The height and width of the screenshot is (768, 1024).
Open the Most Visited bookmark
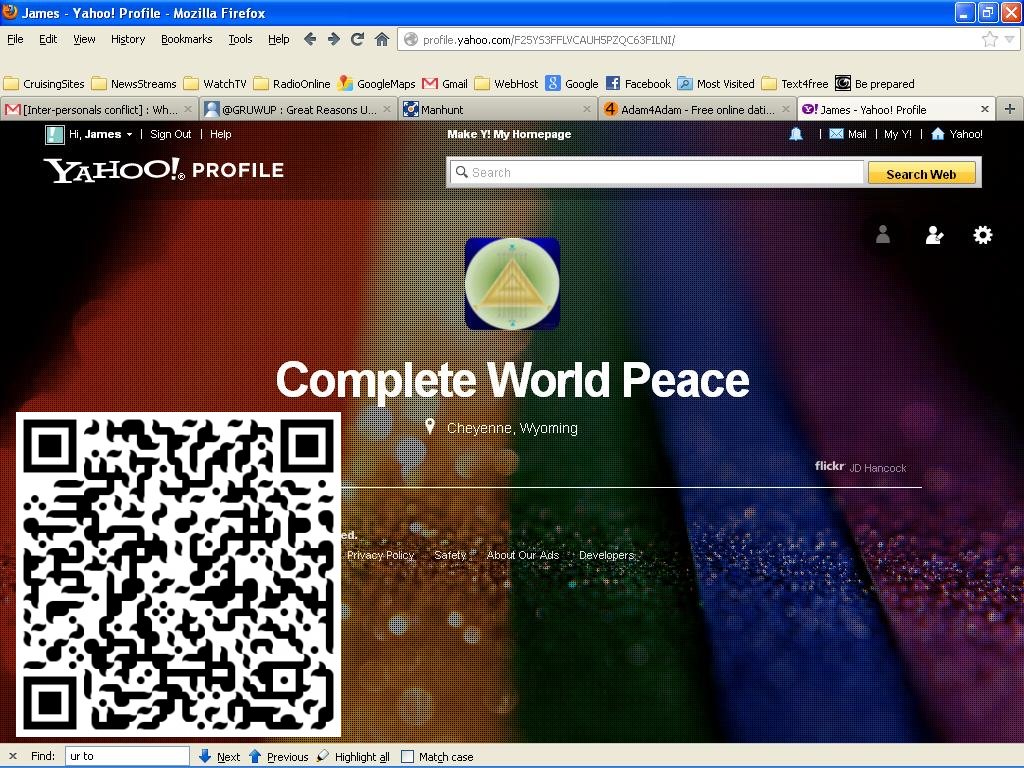tap(716, 84)
